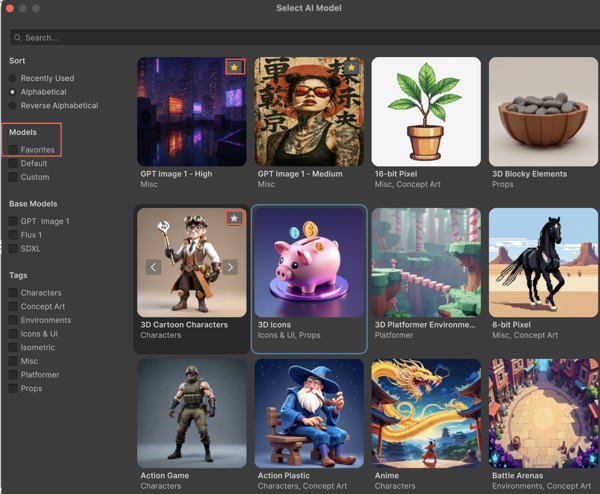Choose Reverse Alphabetical sorting
The width and height of the screenshot is (600, 494).
click(x=13, y=105)
